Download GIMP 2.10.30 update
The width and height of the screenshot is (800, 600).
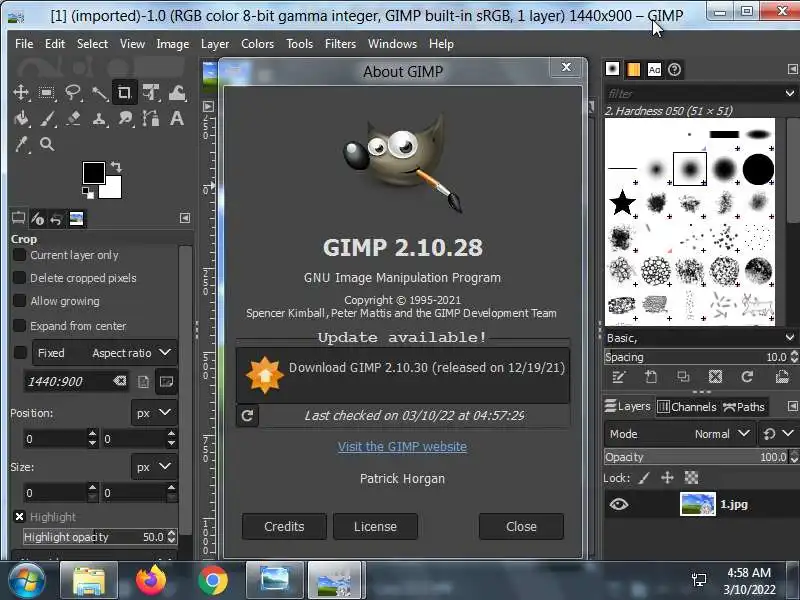point(403,376)
